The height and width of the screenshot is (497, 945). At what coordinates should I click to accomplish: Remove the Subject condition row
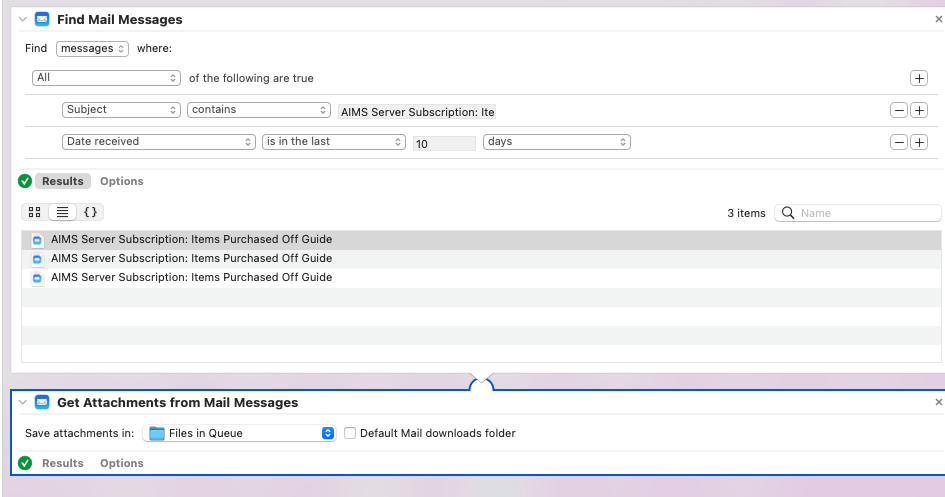point(898,110)
